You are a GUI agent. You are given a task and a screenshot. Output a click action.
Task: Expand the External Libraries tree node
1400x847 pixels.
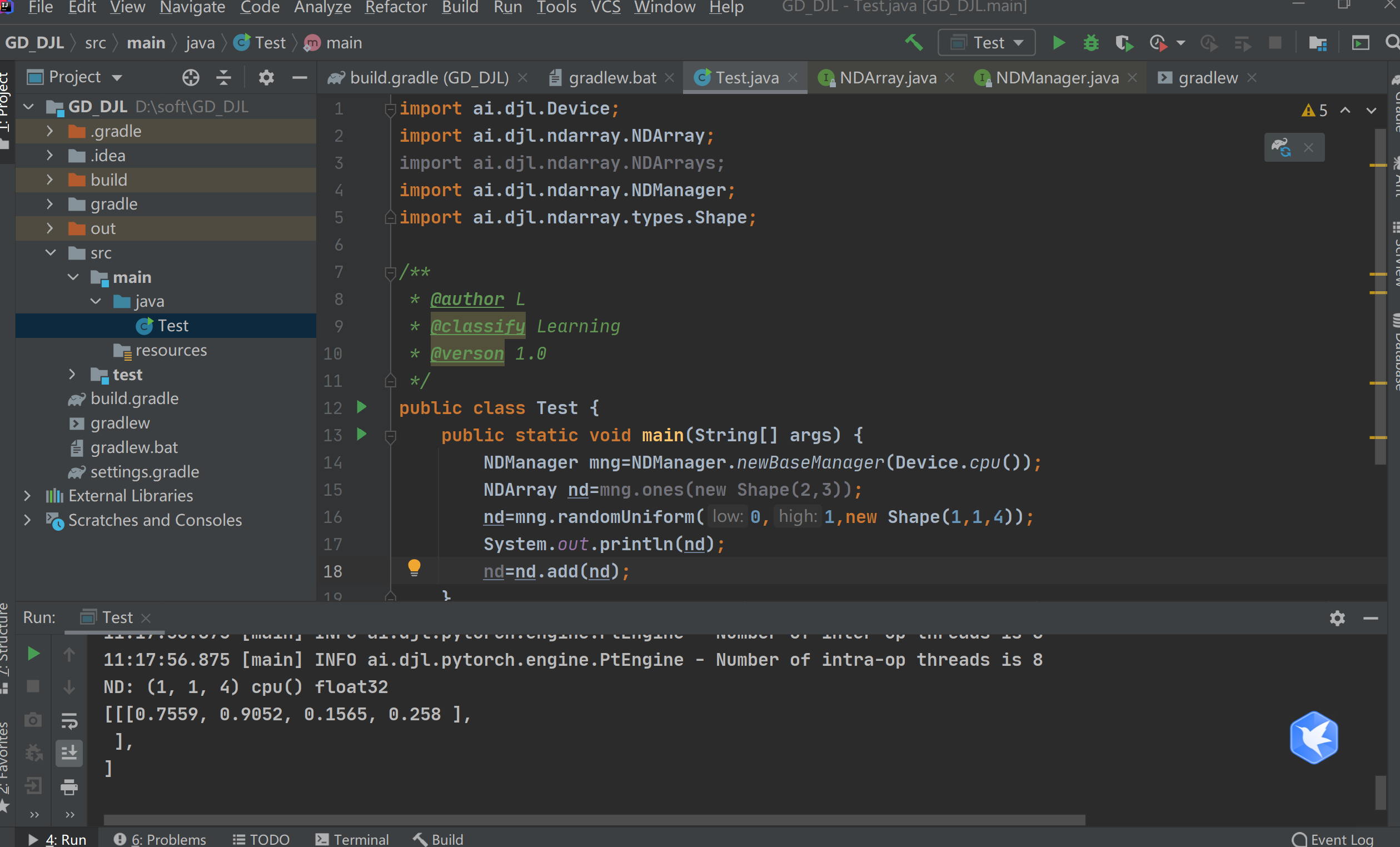pos(27,496)
